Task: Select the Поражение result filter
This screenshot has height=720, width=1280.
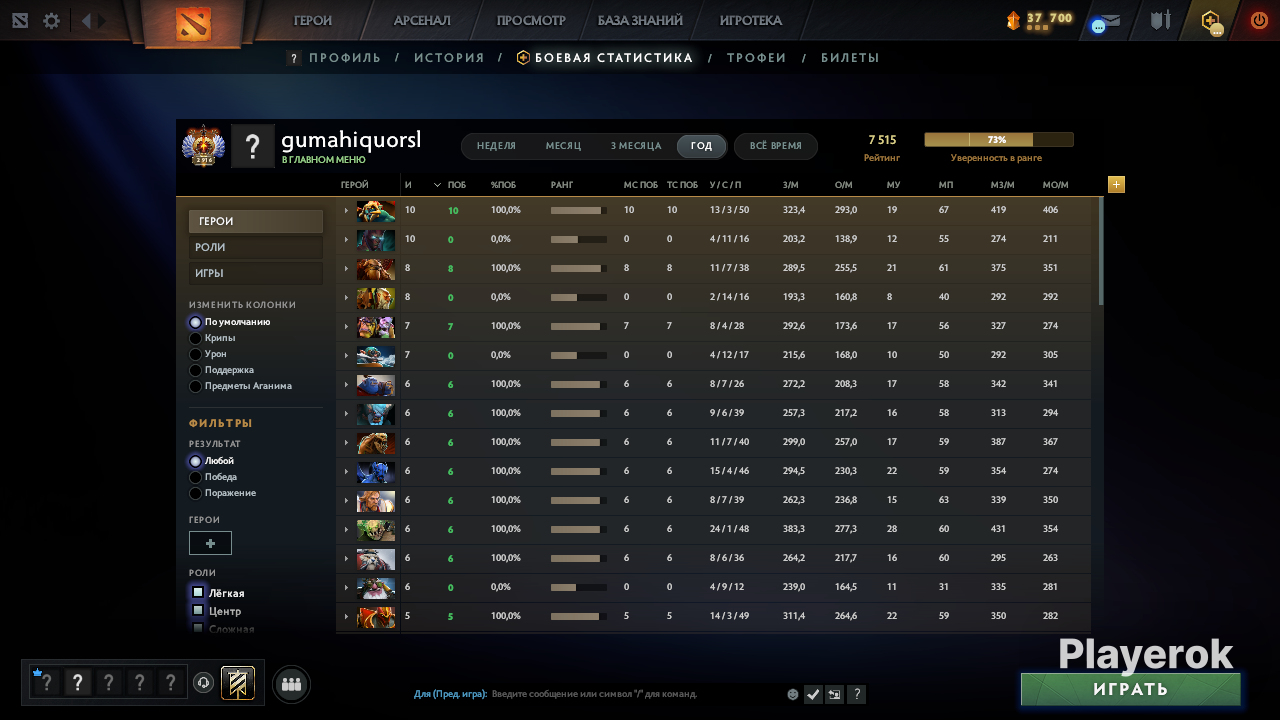Action: pos(196,494)
